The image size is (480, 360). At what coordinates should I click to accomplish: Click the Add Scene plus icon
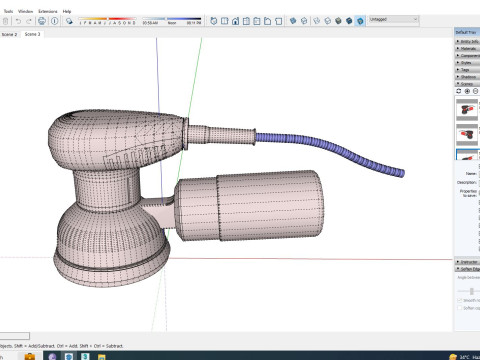pos(467,91)
